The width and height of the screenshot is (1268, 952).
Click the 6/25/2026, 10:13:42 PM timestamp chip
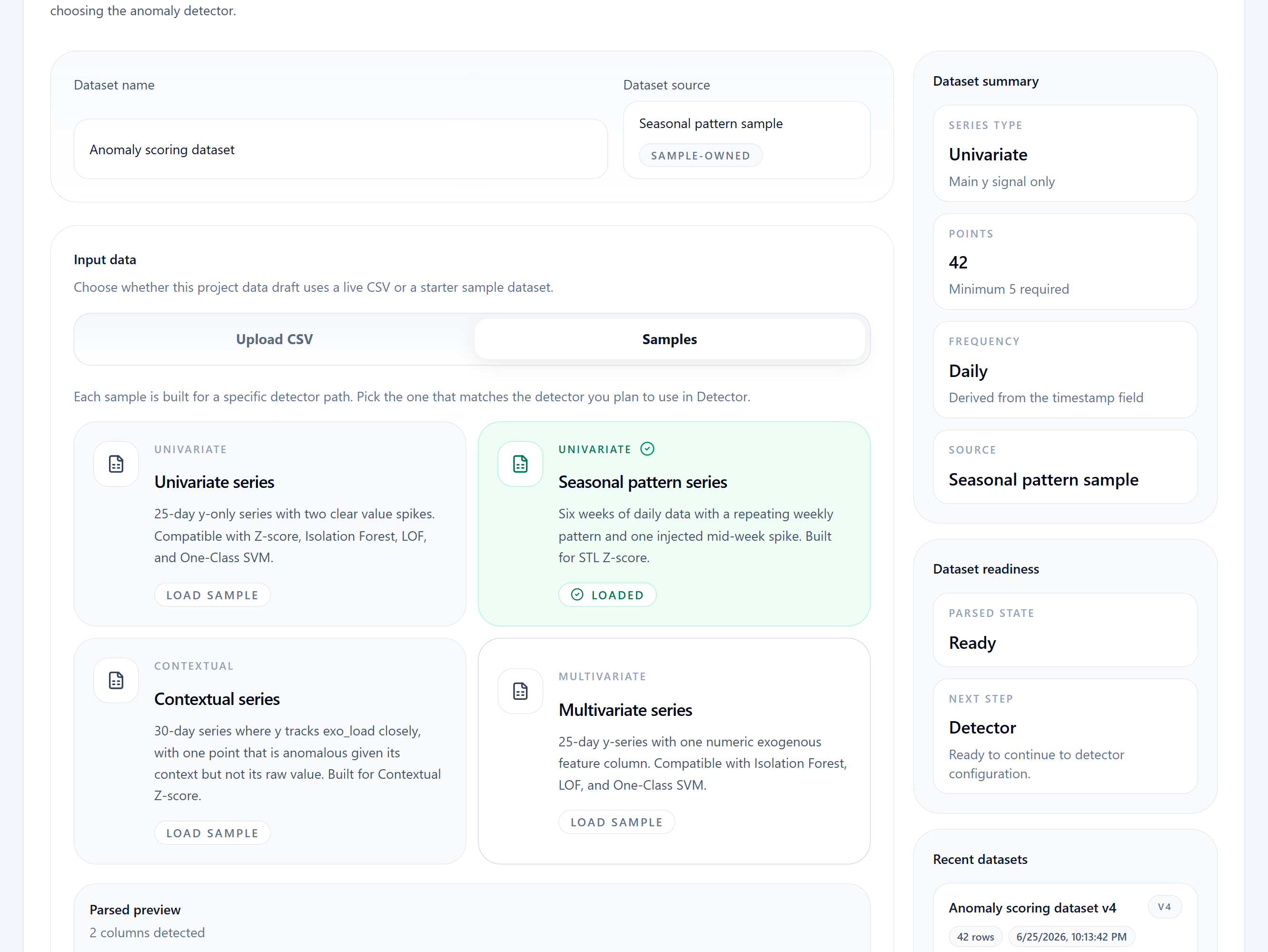click(1071, 936)
